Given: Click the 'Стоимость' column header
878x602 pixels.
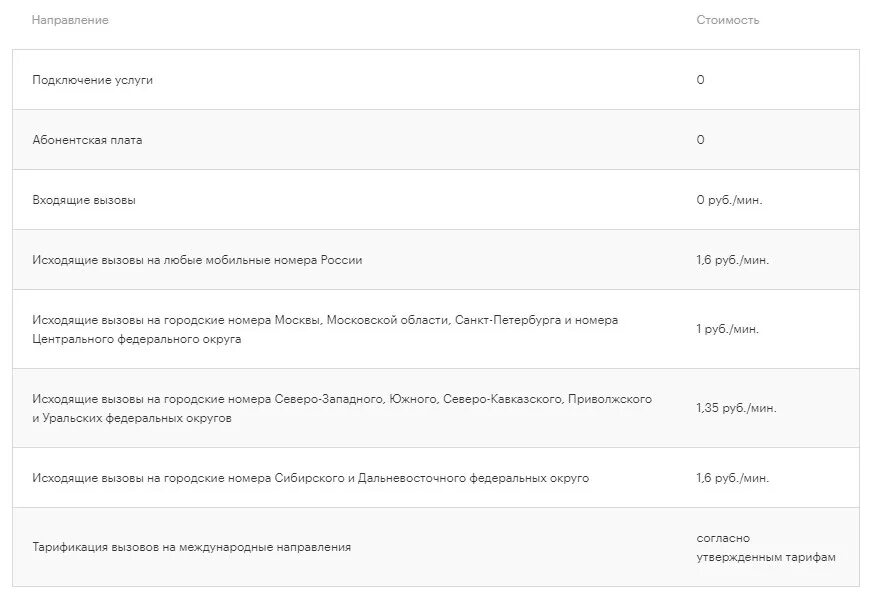Looking at the screenshot, I should 728,20.
